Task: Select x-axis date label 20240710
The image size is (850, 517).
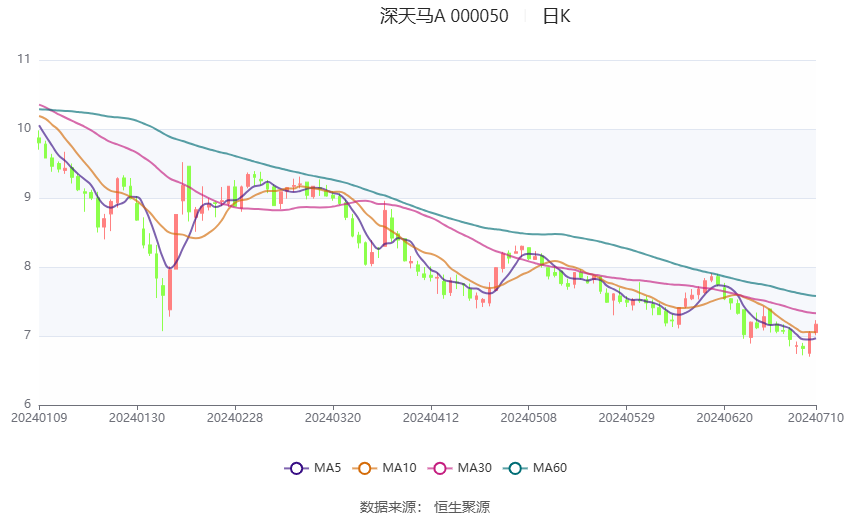Action: click(816, 418)
